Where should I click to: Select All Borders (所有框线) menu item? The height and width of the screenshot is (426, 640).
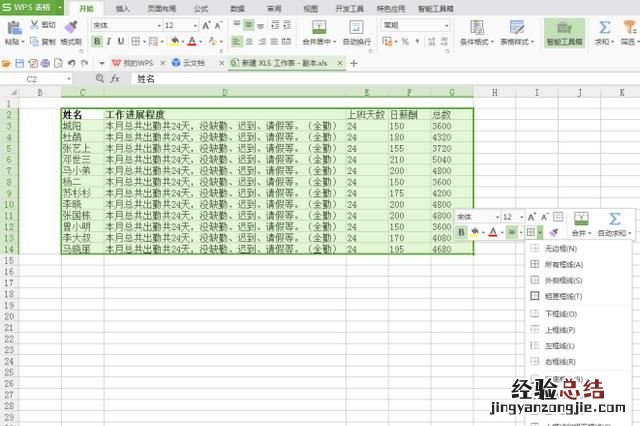pyautogui.click(x=578, y=264)
